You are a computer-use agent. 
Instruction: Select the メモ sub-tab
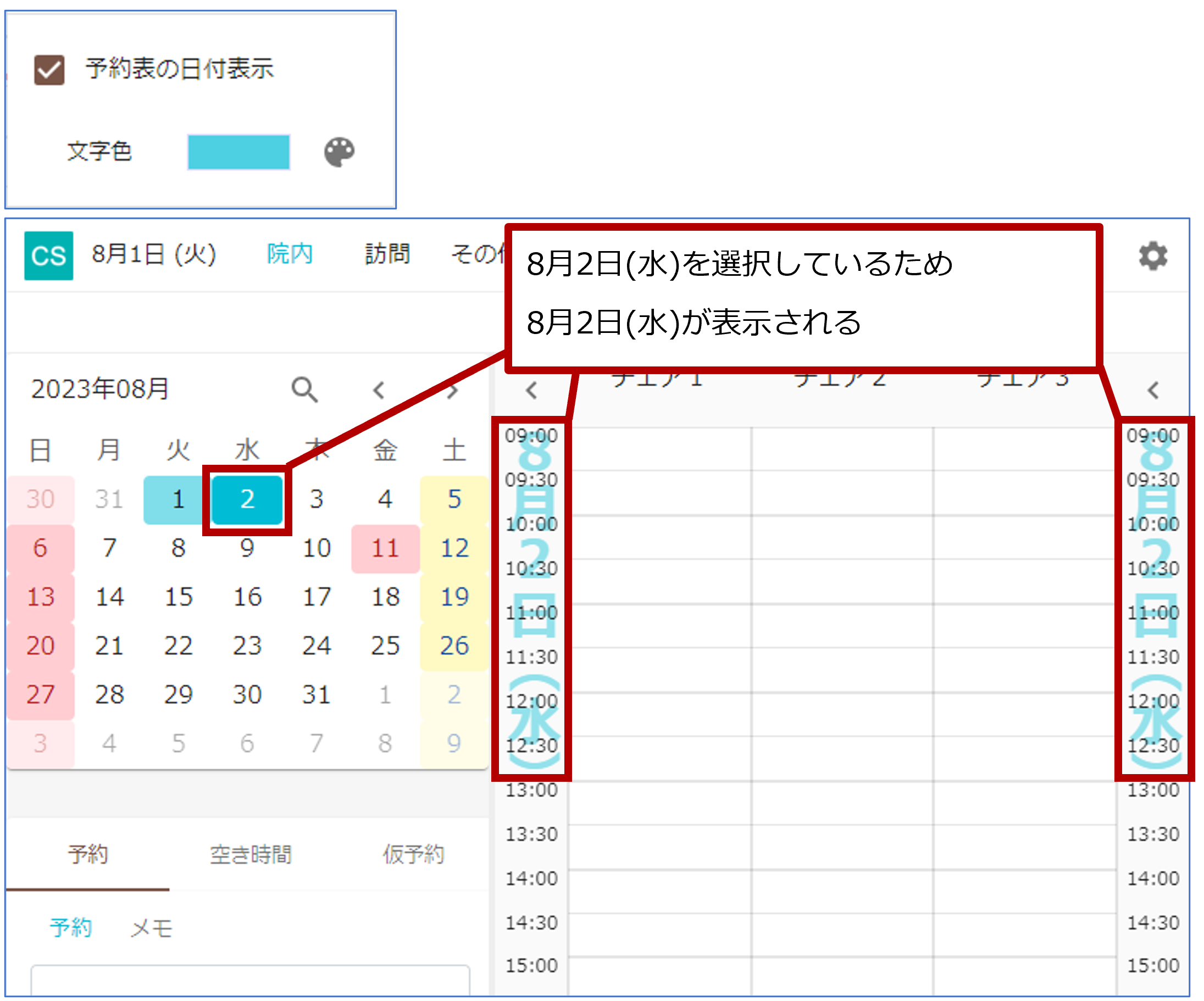[x=151, y=927]
